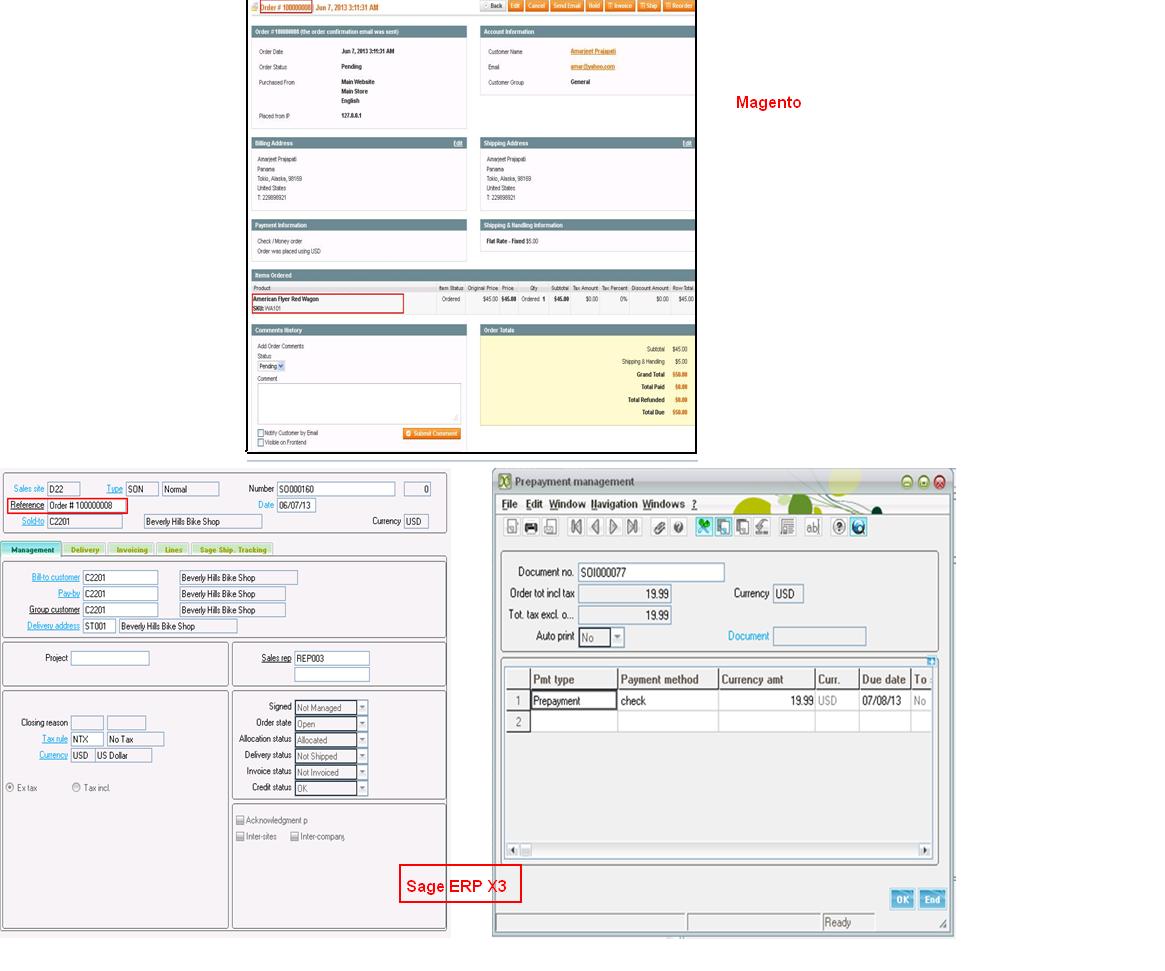This screenshot has width=1165, height=971.
Task: Switch to the Sage Ship. Tracking tab
Action: pos(233,550)
